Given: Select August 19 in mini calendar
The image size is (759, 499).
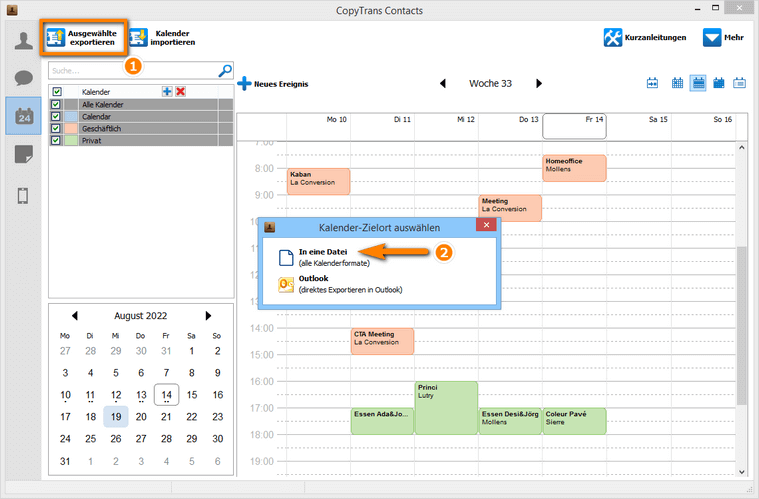Looking at the screenshot, I should click(x=116, y=417).
